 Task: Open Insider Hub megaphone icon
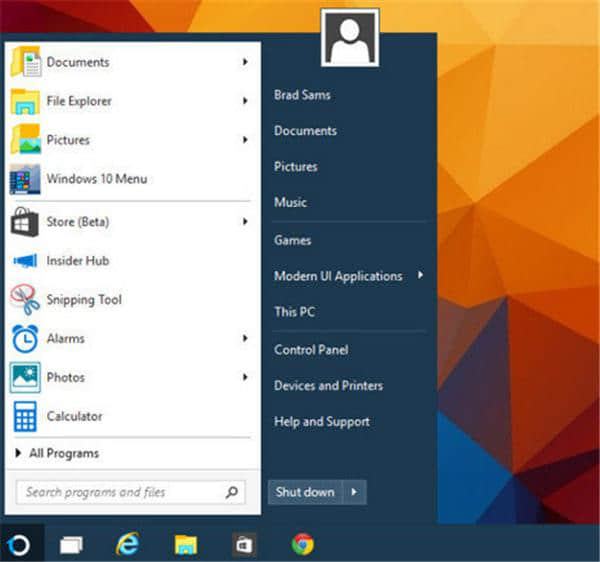click(x=25, y=261)
